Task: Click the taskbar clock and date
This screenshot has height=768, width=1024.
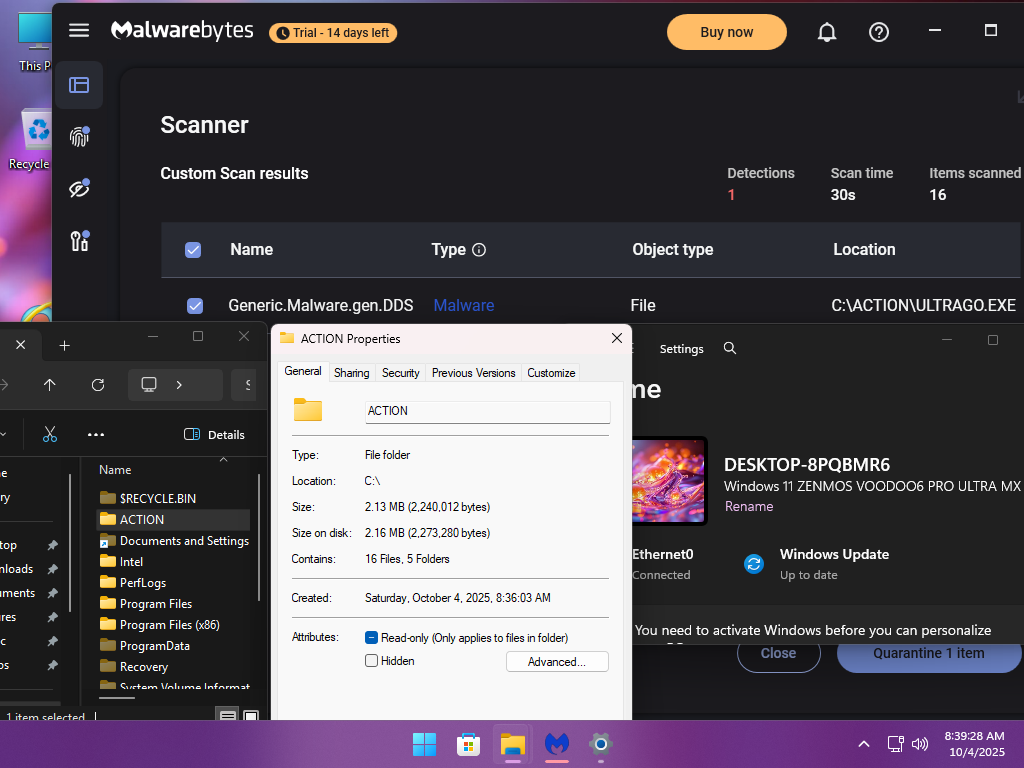Action: coord(974,744)
